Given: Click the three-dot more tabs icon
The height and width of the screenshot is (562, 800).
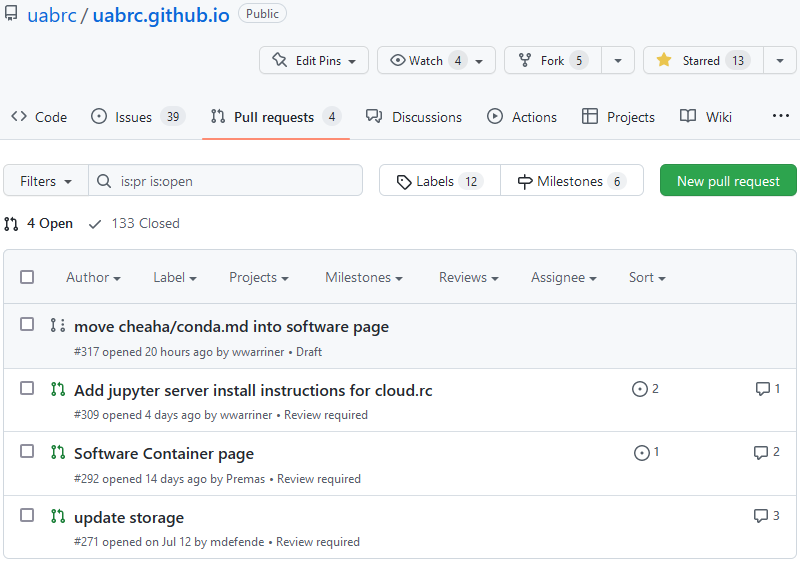Looking at the screenshot, I should (781, 116).
